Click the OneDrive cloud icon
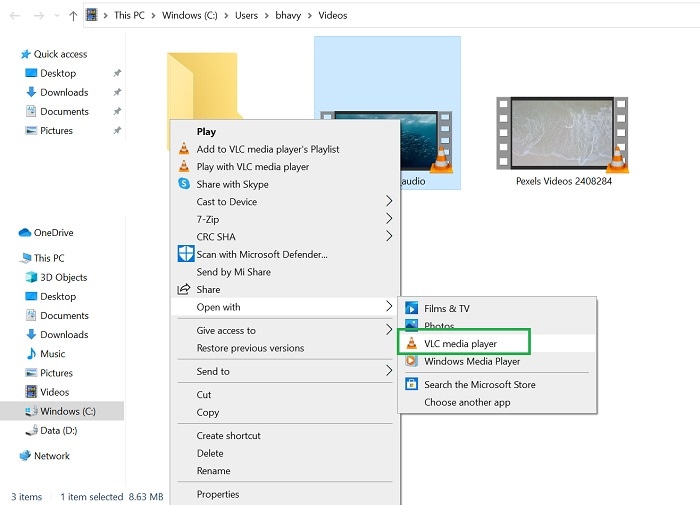The height and width of the screenshot is (505, 700). [25, 233]
